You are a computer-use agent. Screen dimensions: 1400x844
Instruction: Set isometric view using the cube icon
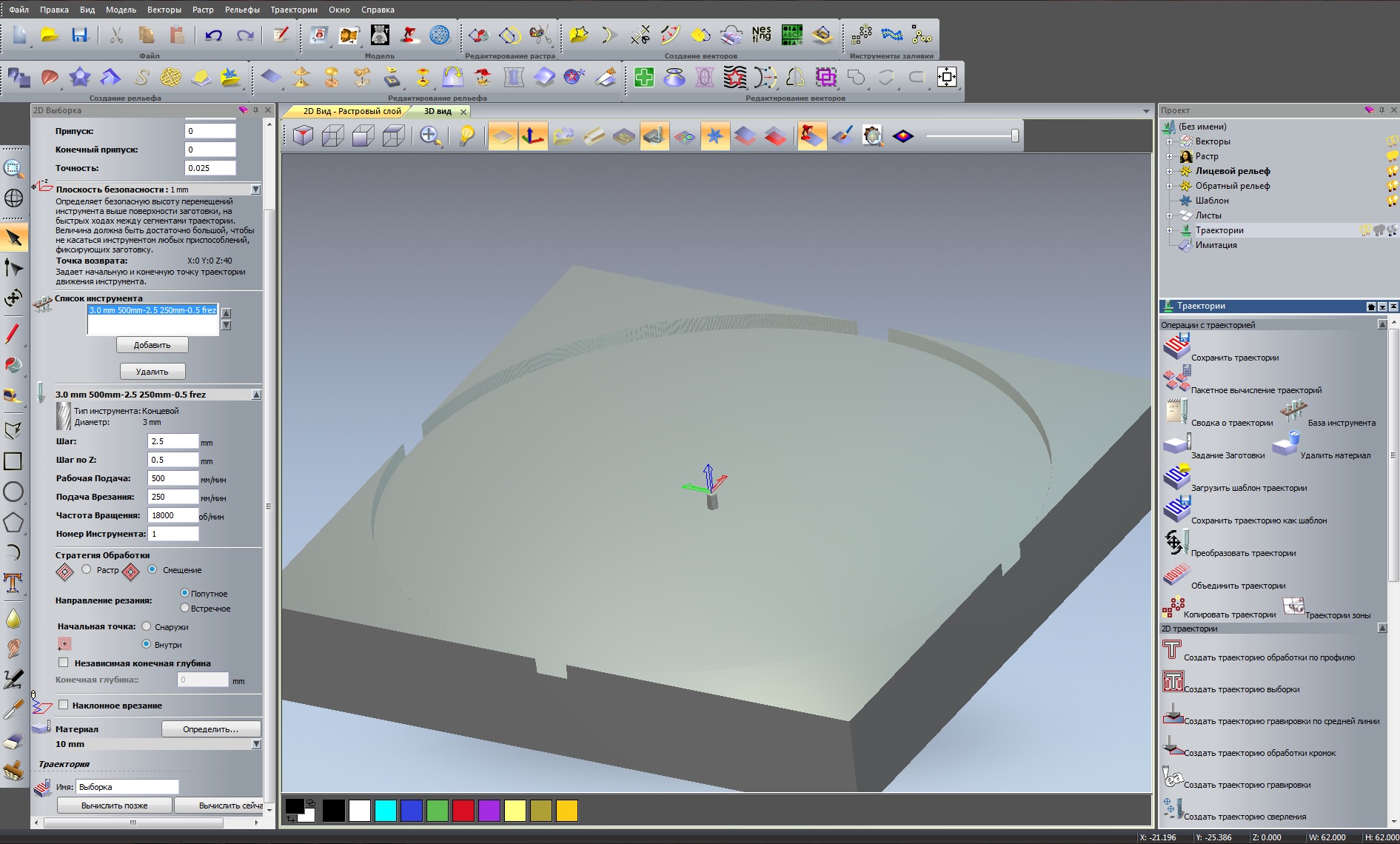[303, 136]
